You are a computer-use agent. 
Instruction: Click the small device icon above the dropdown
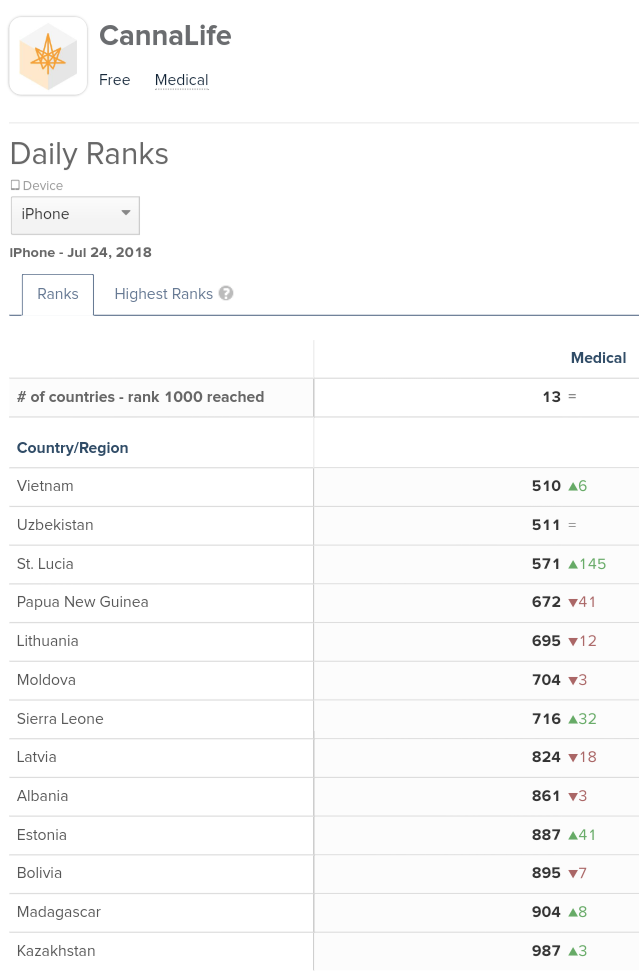point(15,185)
